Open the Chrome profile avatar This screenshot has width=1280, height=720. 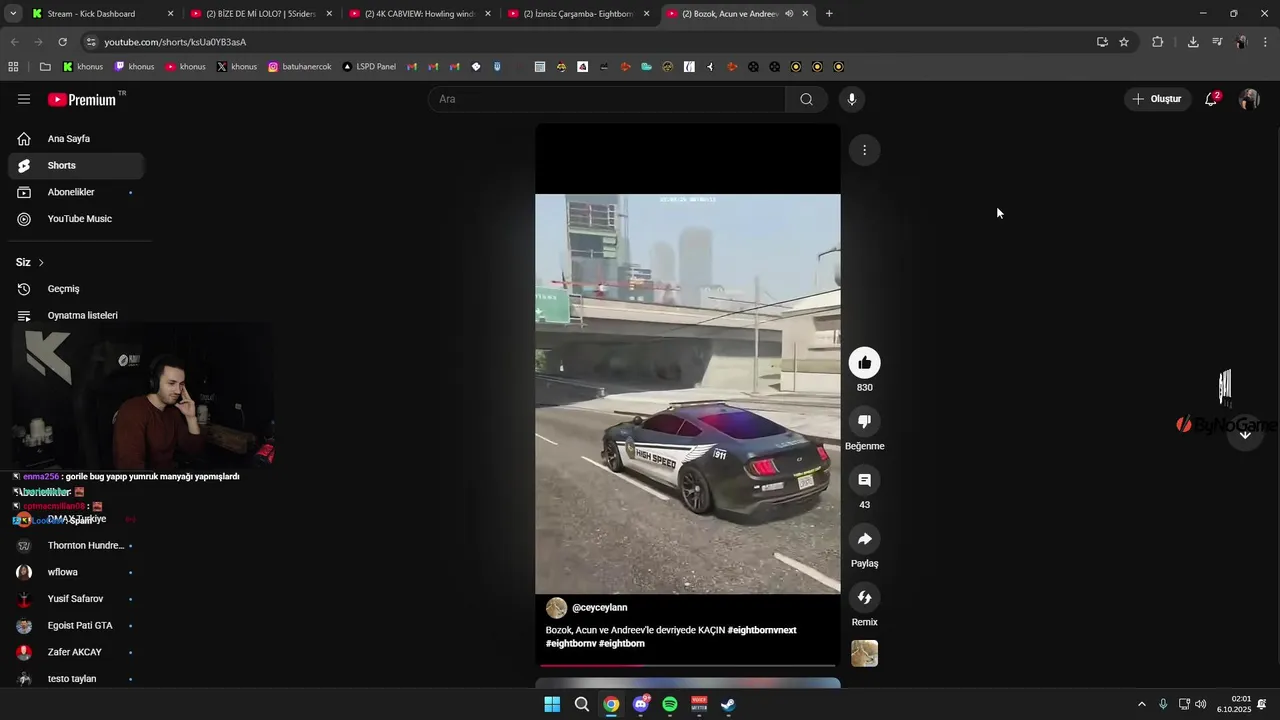pos(1241,42)
